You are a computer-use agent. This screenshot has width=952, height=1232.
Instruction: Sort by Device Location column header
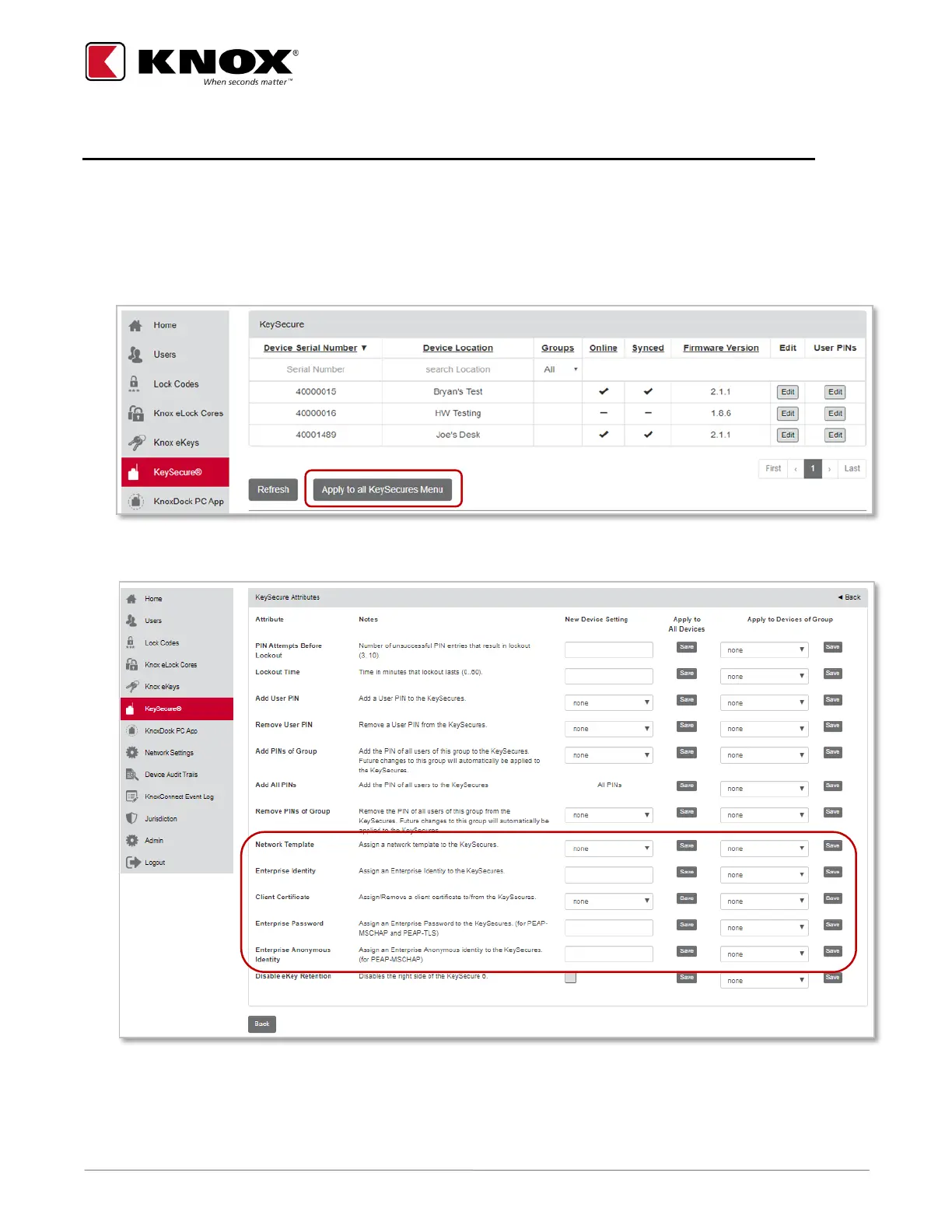(x=458, y=348)
